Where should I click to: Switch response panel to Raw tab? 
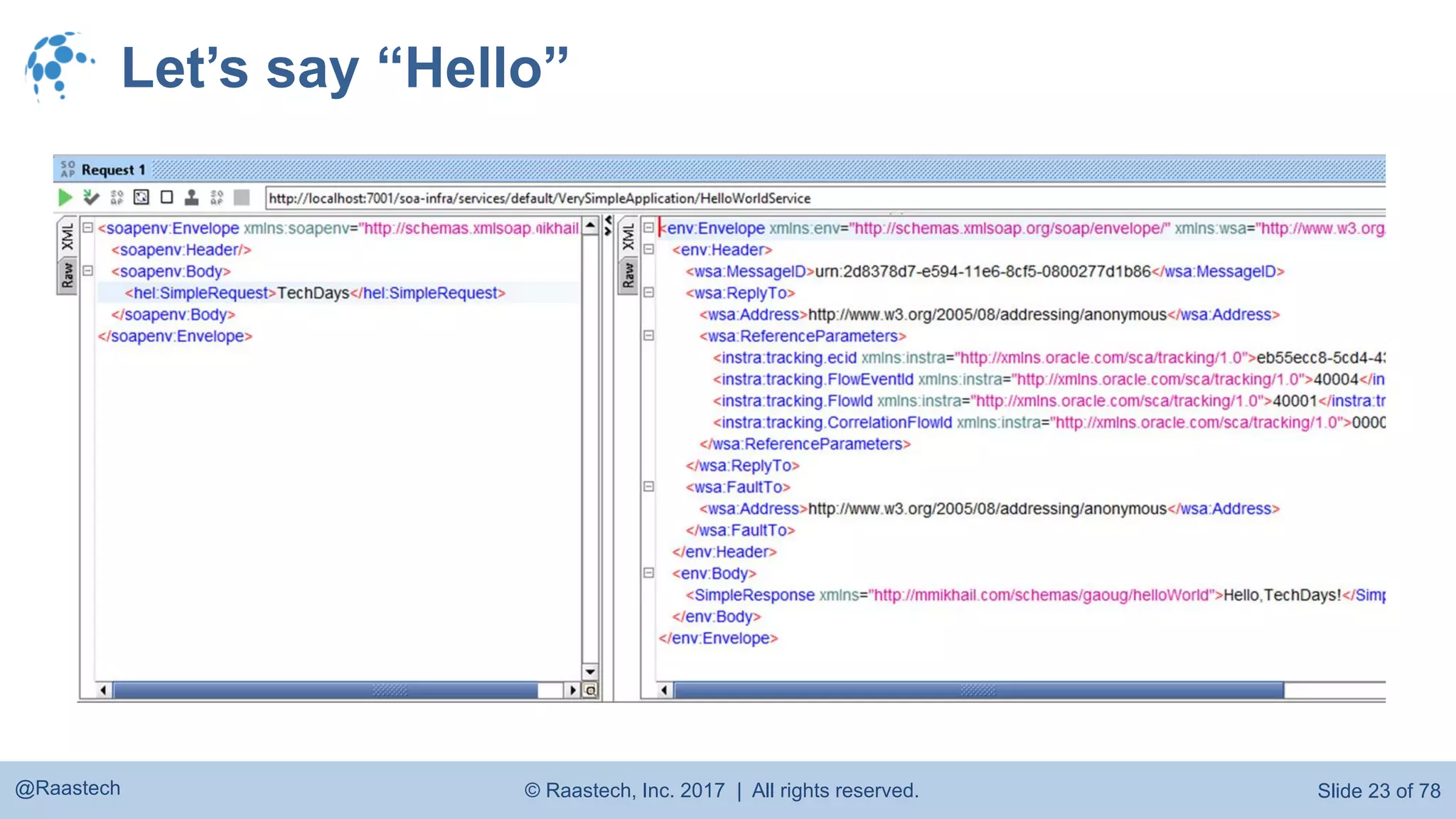point(628,275)
